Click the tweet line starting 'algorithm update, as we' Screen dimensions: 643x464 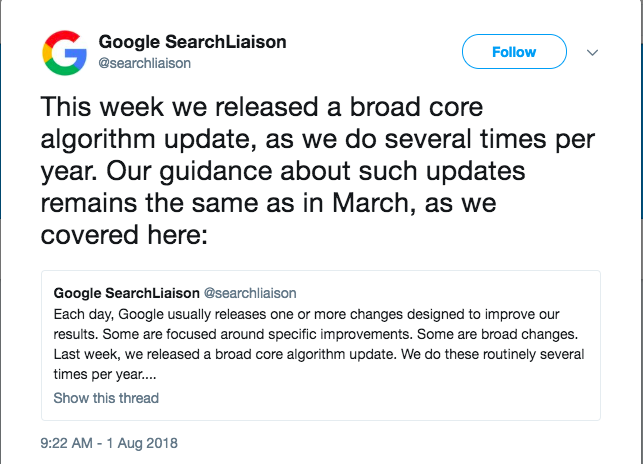[317, 139]
